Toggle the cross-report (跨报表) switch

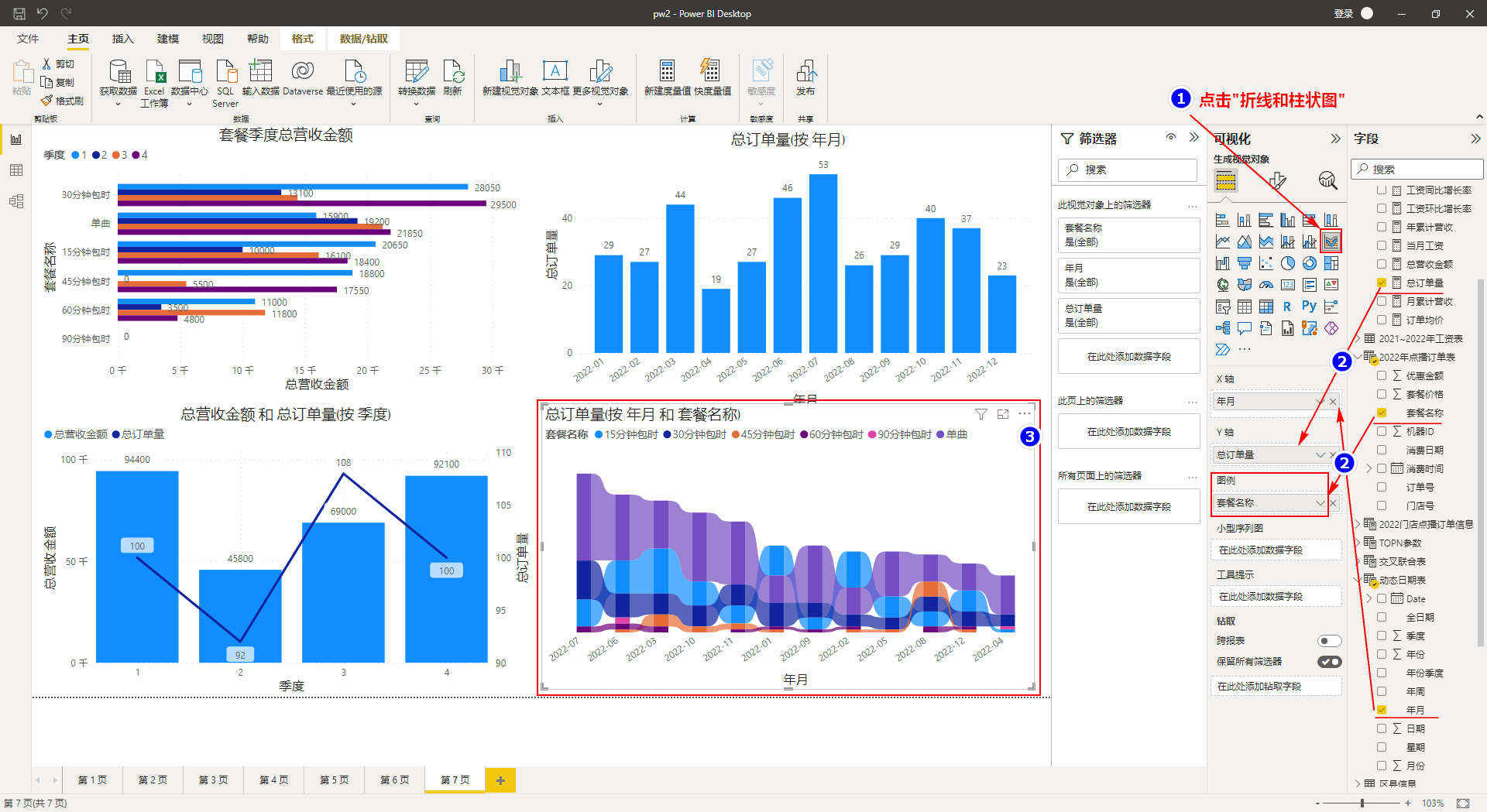coord(1329,641)
